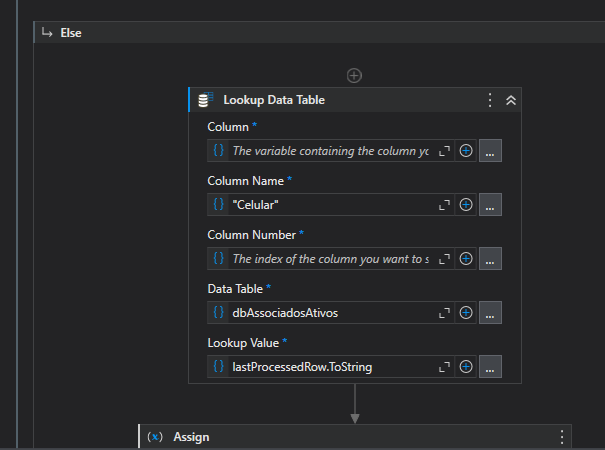Click plus button beside Column field
Viewport: 605px width, 450px height.
(x=466, y=151)
